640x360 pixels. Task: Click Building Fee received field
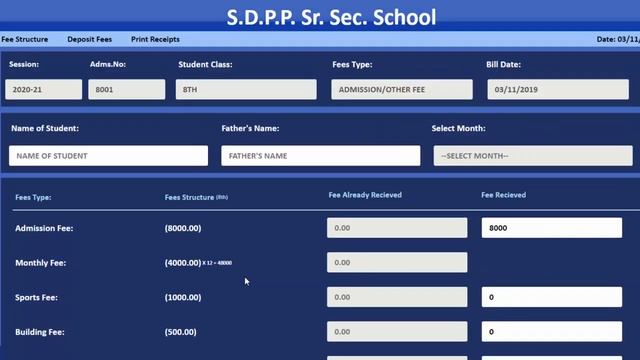point(552,332)
